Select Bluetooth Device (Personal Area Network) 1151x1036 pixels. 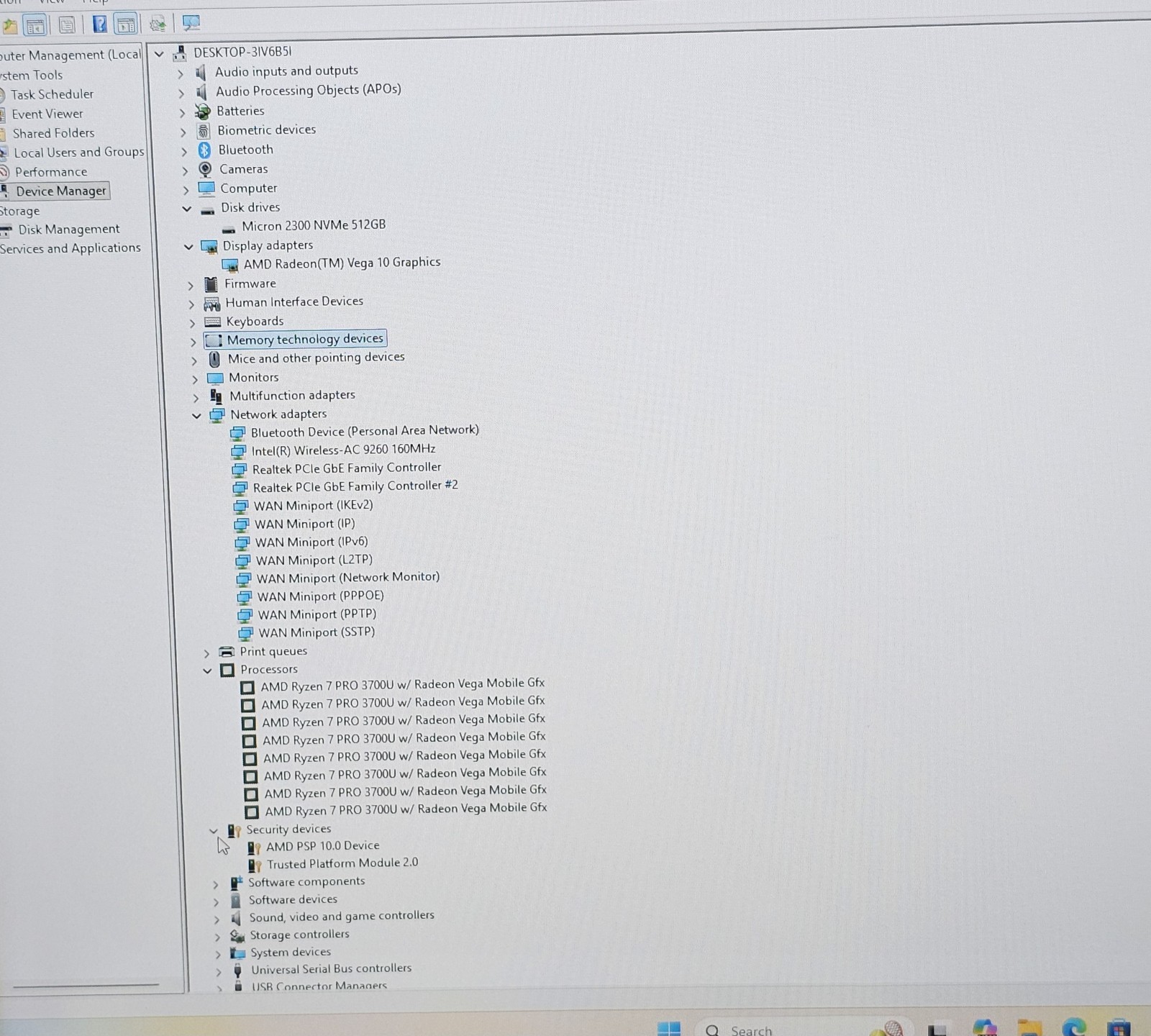(x=365, y=431)
